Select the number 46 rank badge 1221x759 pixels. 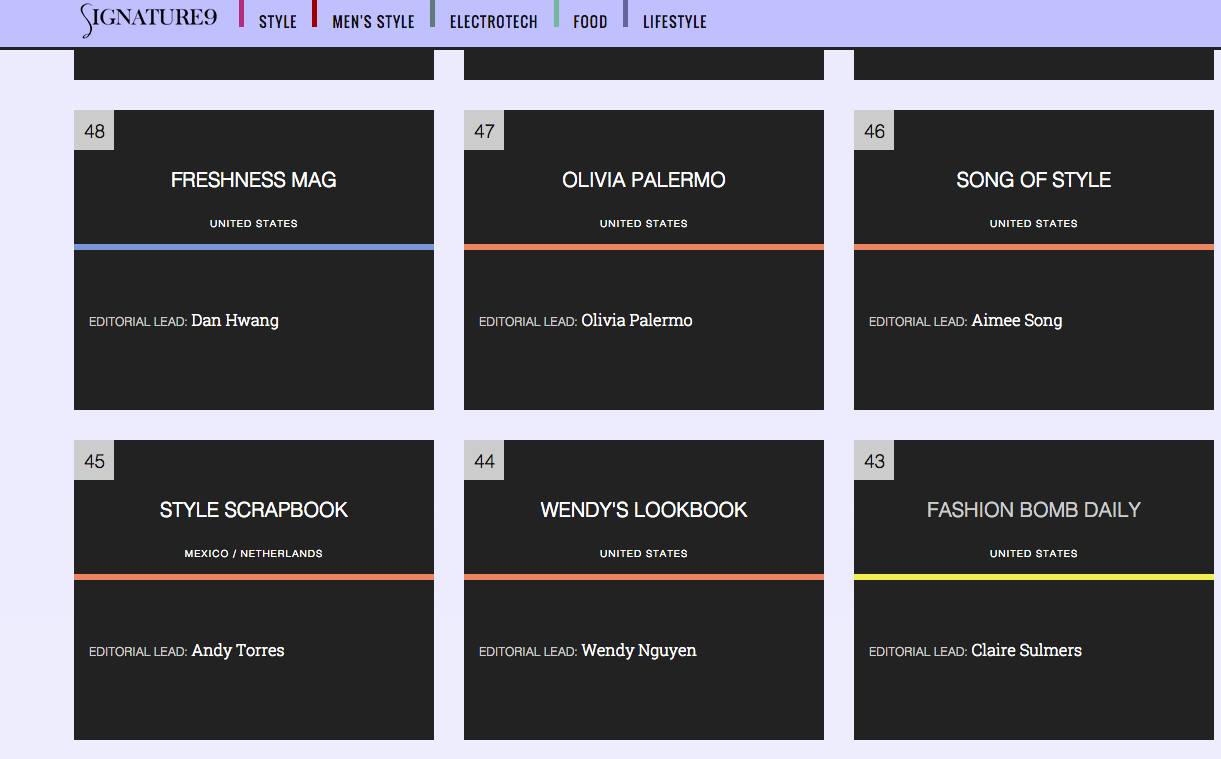(x=874, y=131)
